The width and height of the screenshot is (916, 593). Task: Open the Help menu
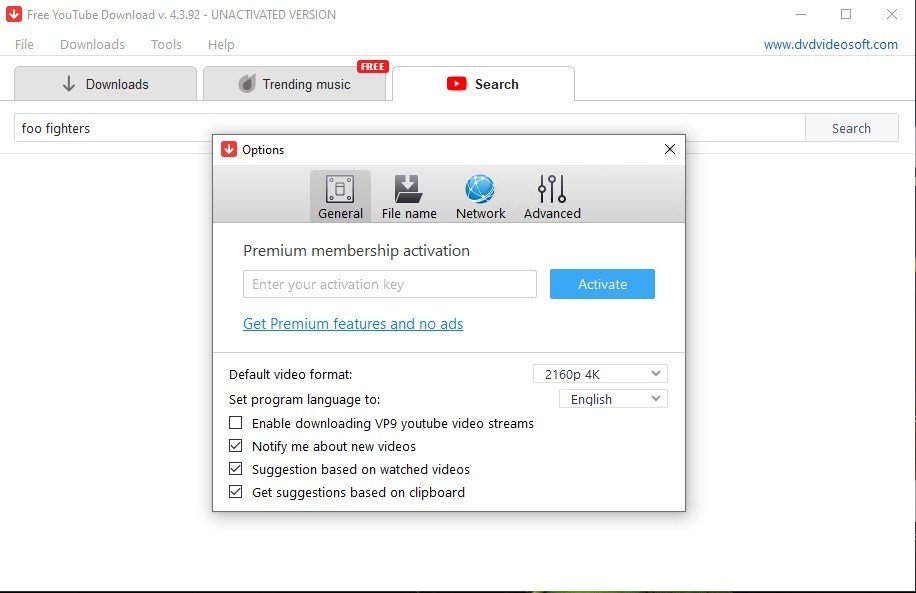point(221,44)
